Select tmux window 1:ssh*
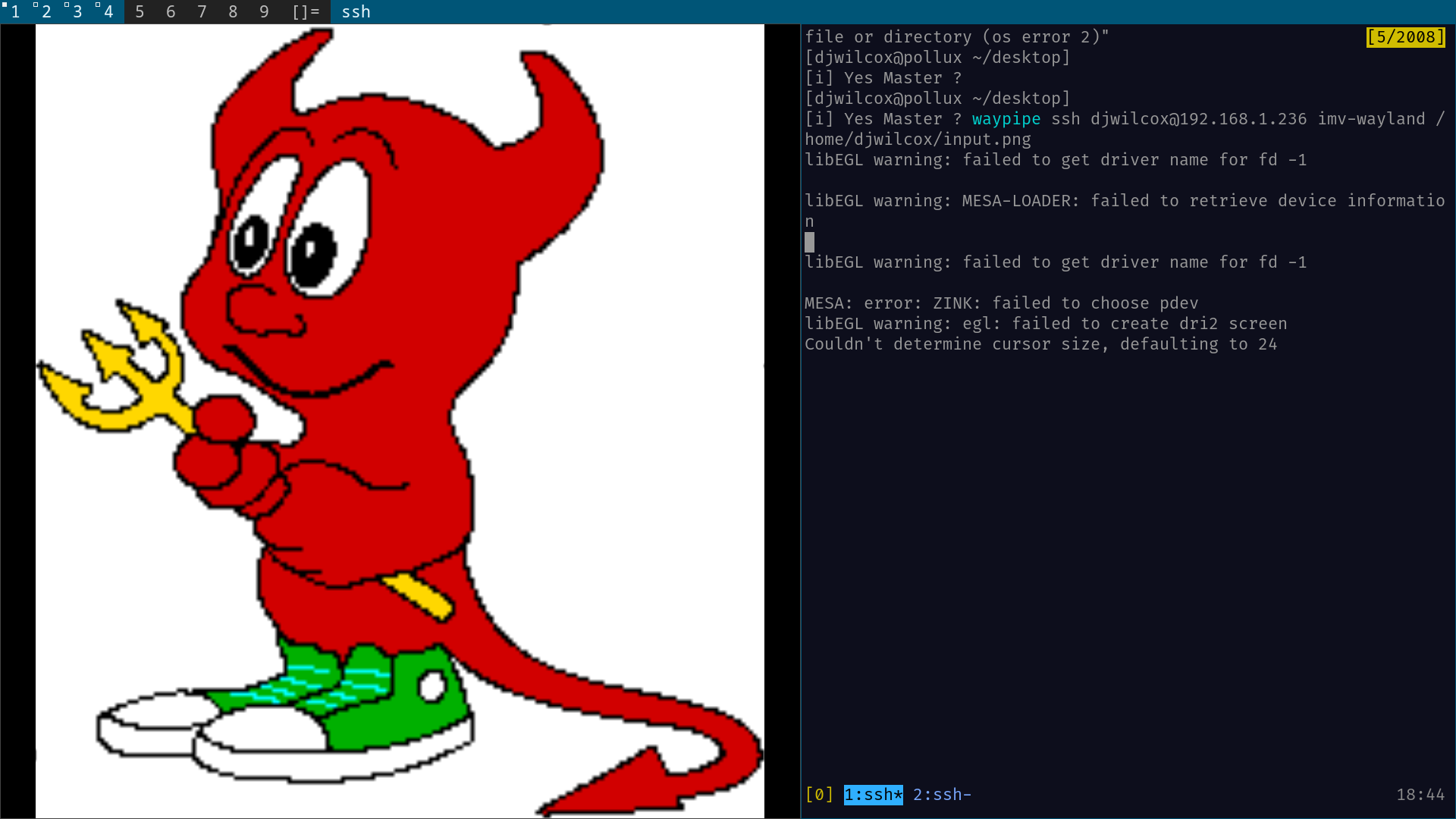 (873, 795)
